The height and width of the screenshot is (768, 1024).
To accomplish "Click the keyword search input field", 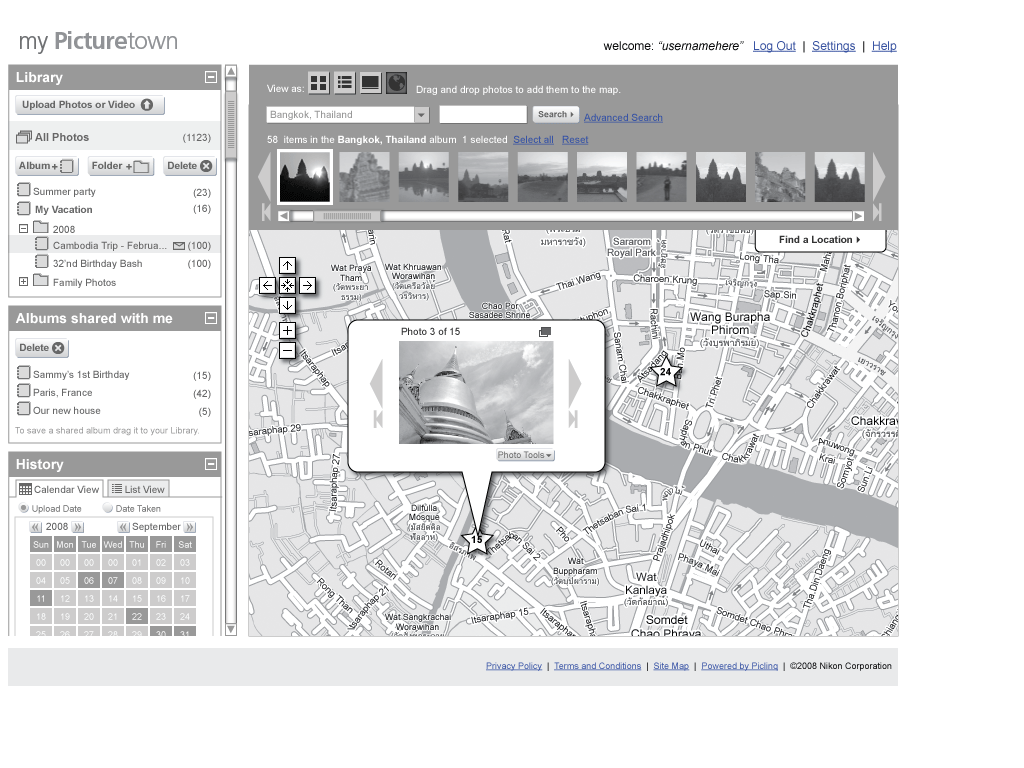I will pyautogui.click(x=482, y=115).
